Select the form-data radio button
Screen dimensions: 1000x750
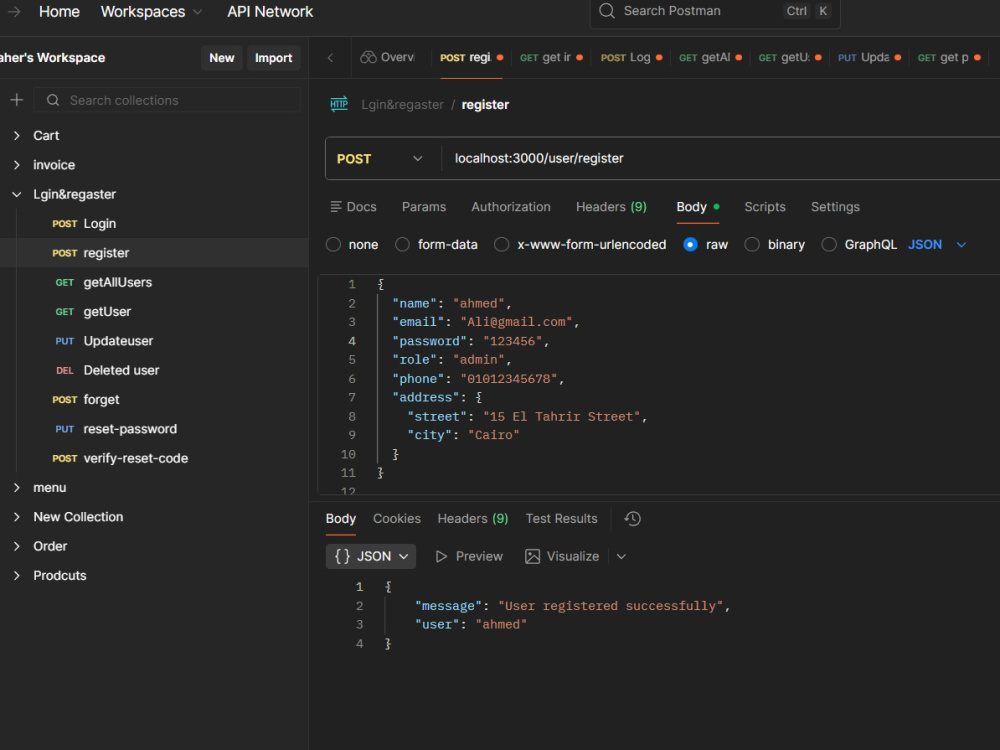pos(402,244)
